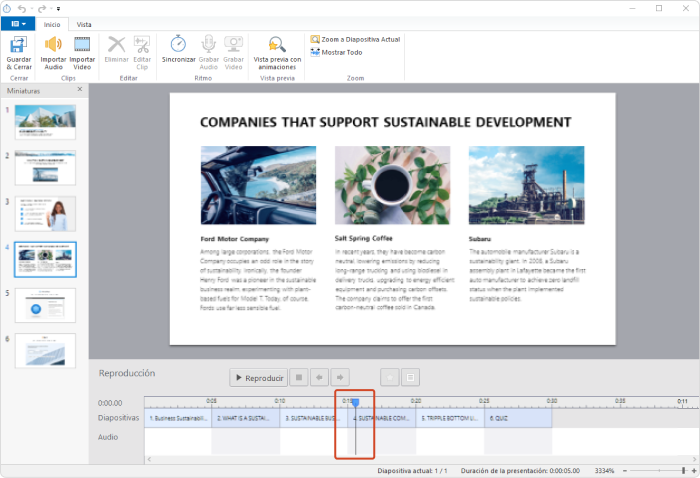Undo last action in title bar

[21, 8]
